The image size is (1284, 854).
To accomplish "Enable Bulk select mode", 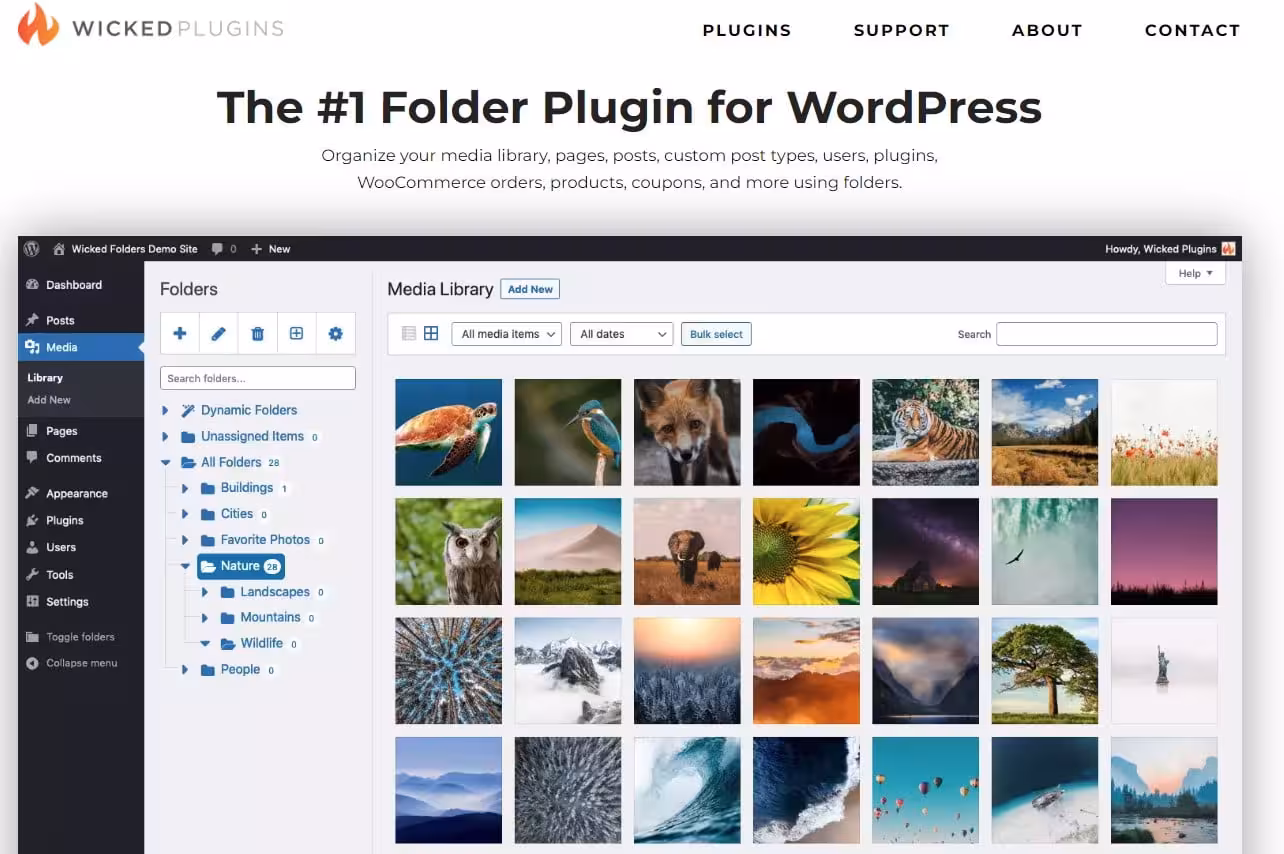I will point(716,334).
